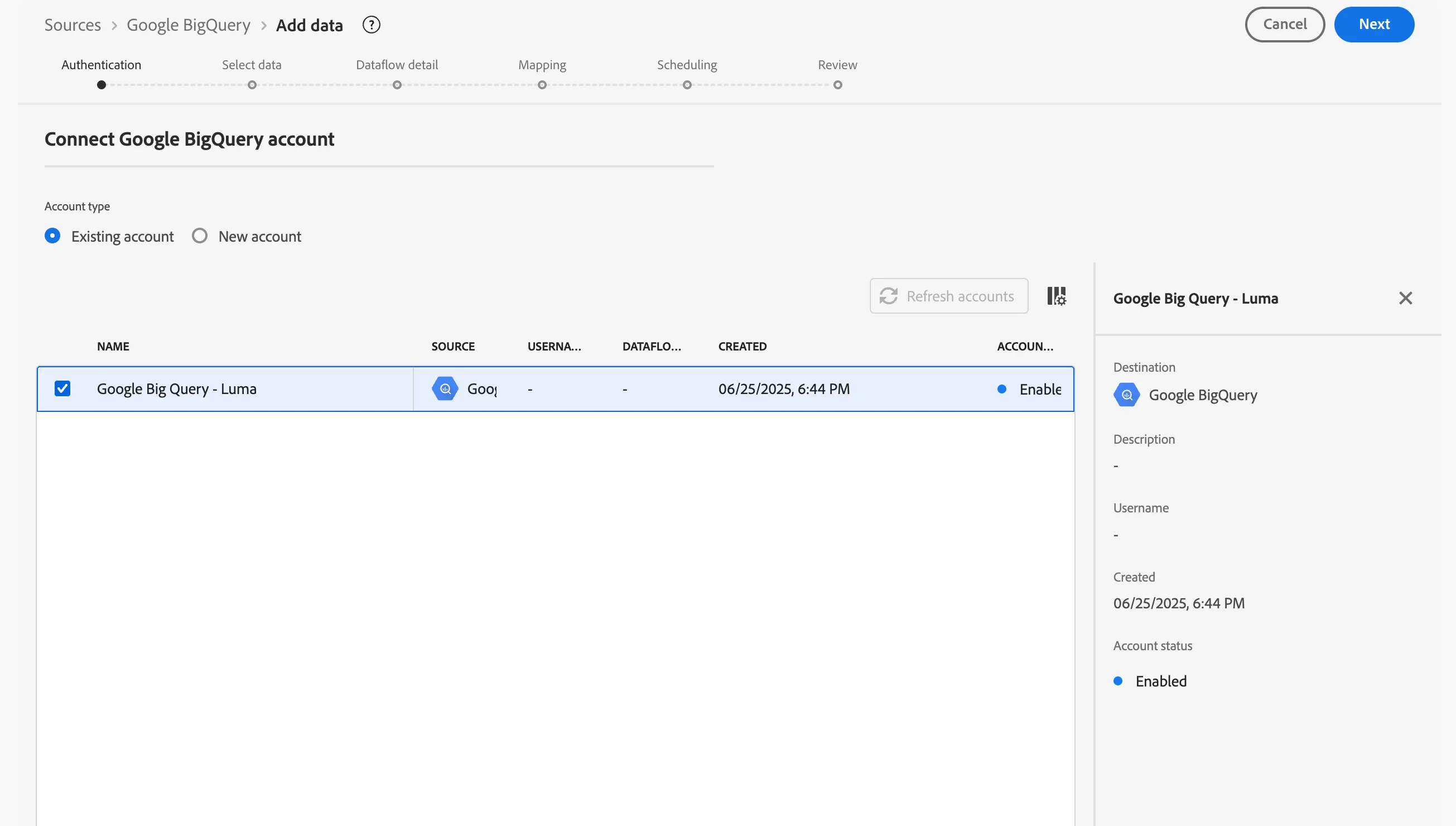This screenshot has width=1456, height=826.
Task: Open the Google BigQuery breadcrumb link
Action: [188, 25]
